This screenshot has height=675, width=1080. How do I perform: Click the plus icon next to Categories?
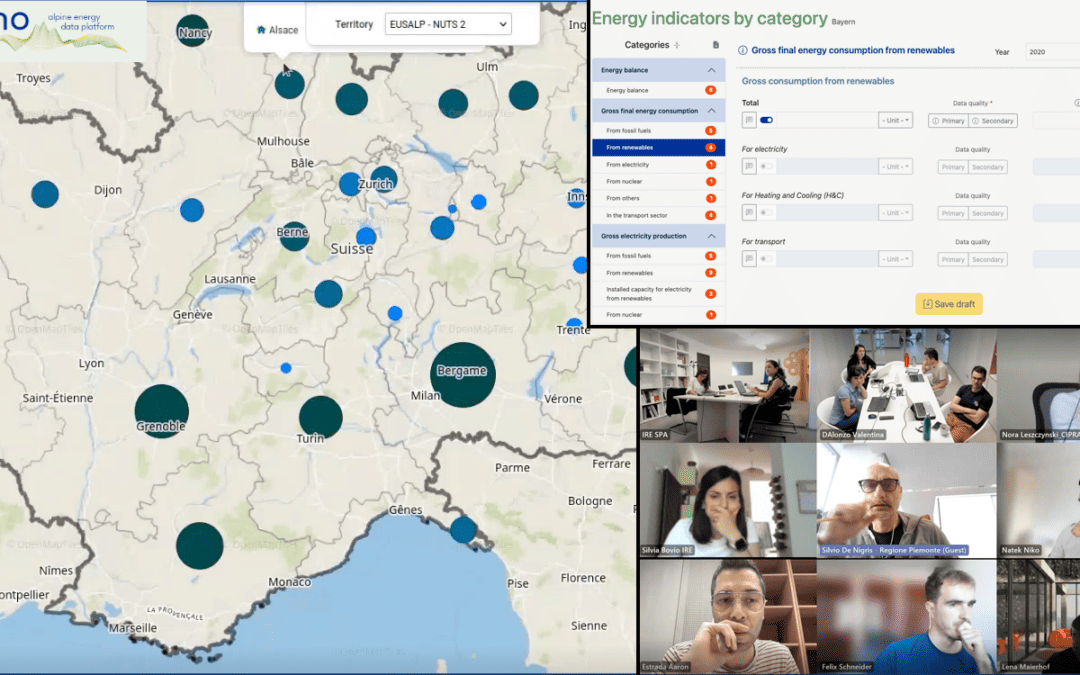click(676, 44)
